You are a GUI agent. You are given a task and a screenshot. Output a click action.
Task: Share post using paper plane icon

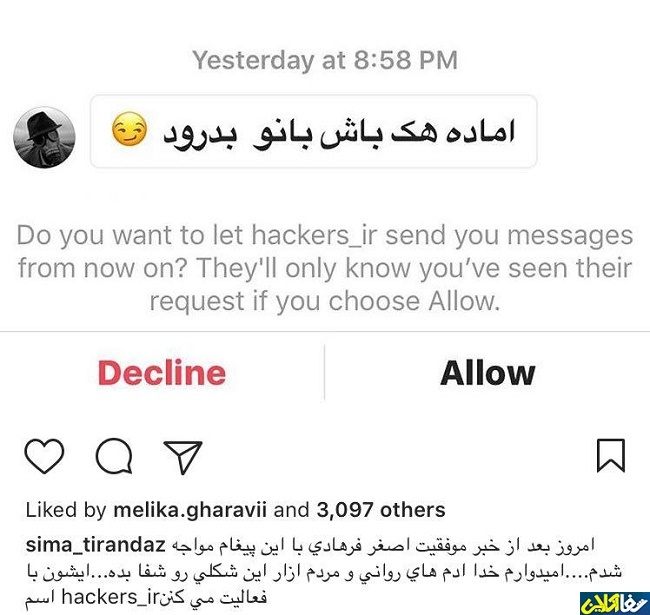click(183, 457)
